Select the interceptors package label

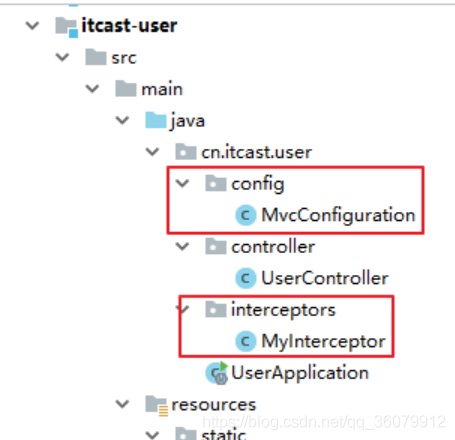click(x=283, y=310)
